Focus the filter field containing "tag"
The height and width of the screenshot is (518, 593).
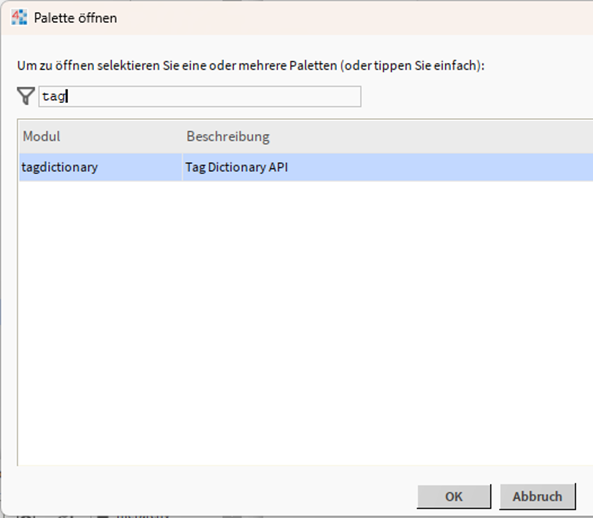200,96
